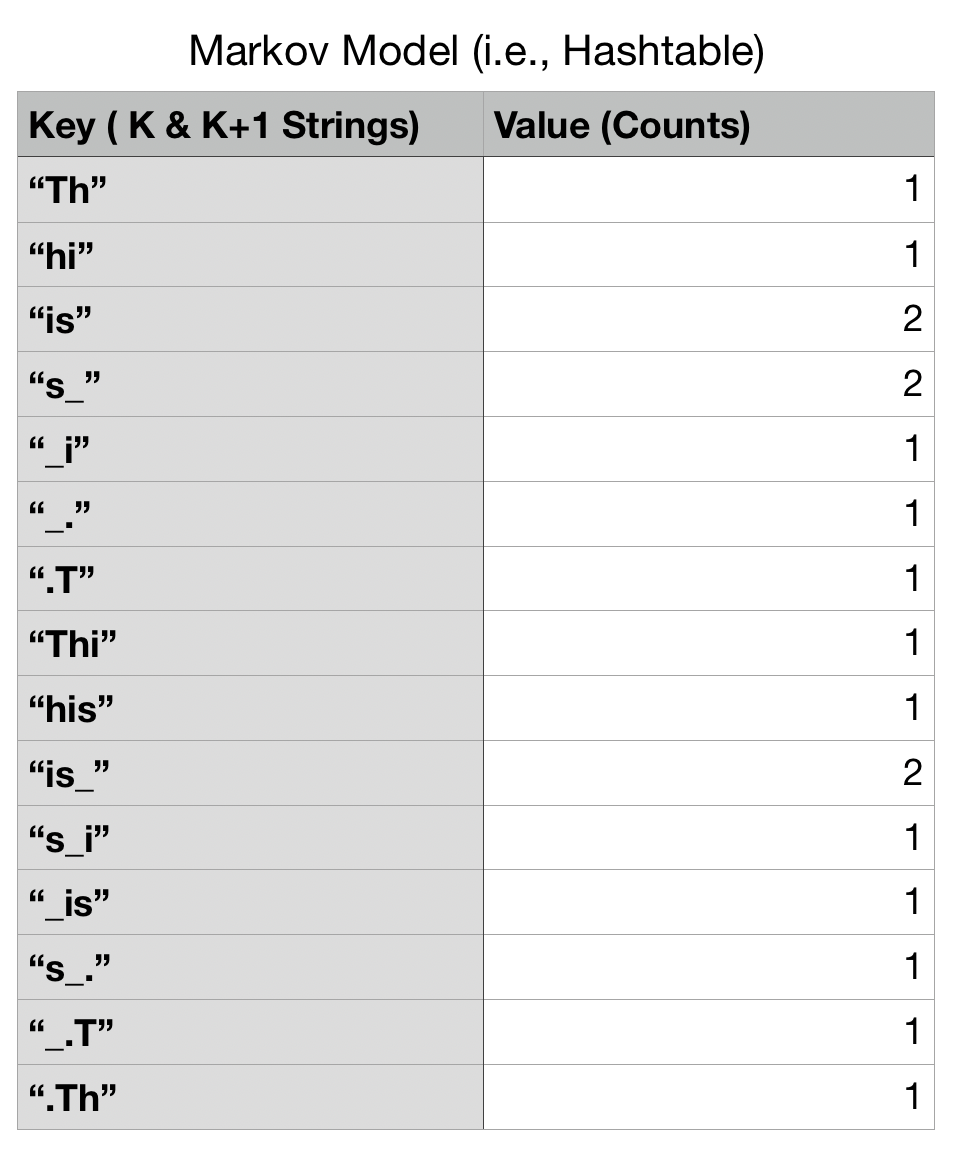Image resolution: width=966 pixels, height=1160 pixels.
Task: Select the "Key ( K & K+1 Strings)" column header
Action: point(225,125)
